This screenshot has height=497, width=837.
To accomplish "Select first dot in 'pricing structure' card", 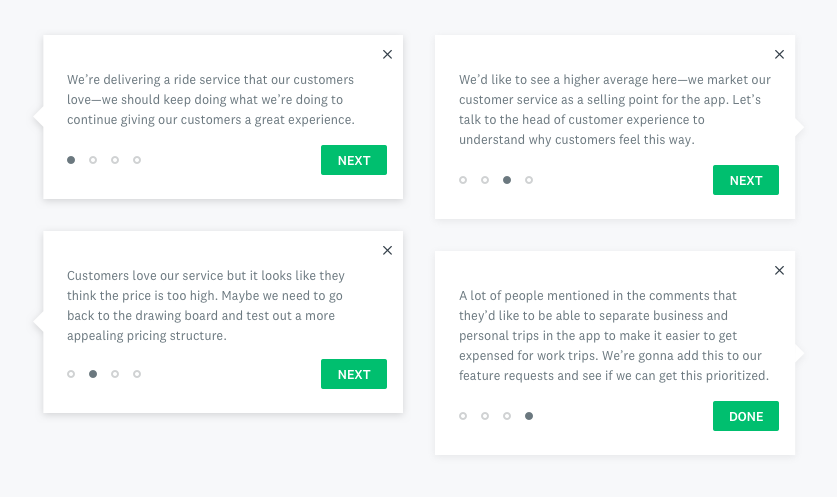I will [x=71, y=374].
